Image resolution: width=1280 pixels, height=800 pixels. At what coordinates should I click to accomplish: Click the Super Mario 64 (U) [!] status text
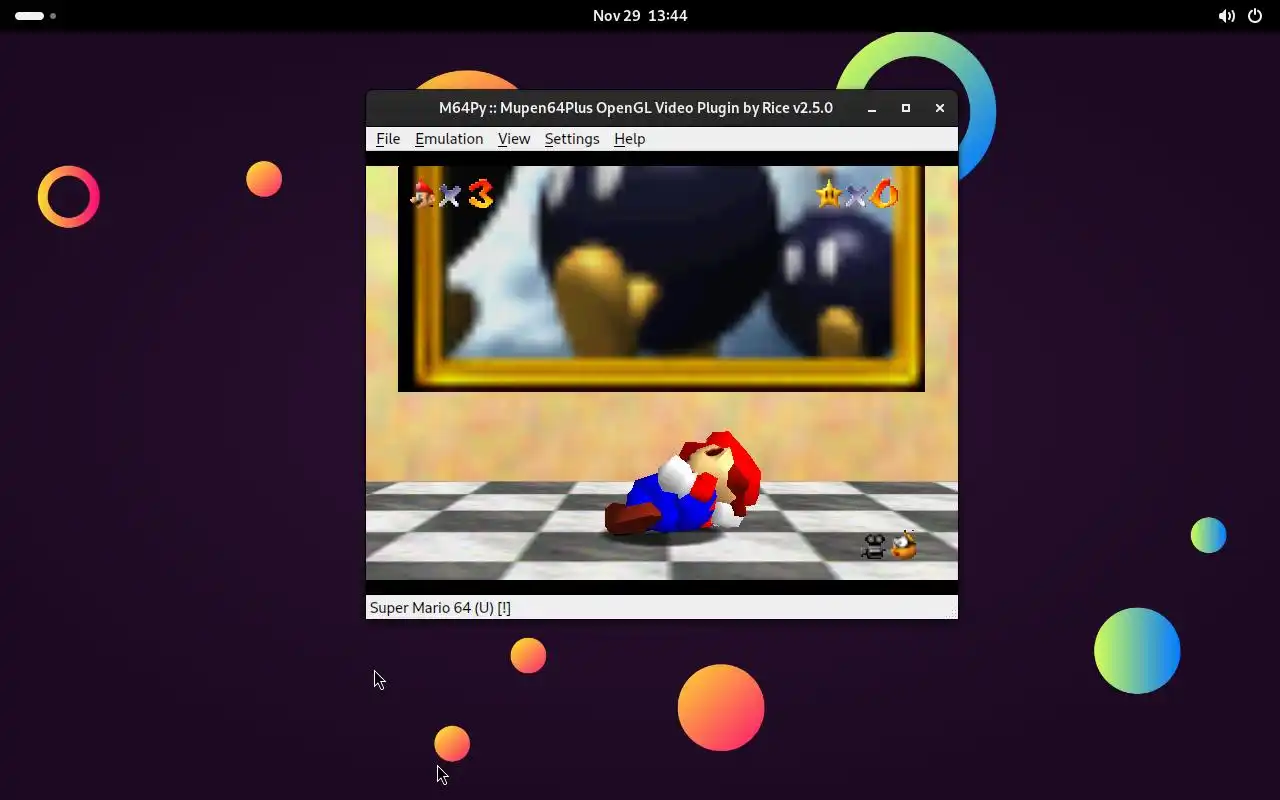pos(440,607)
